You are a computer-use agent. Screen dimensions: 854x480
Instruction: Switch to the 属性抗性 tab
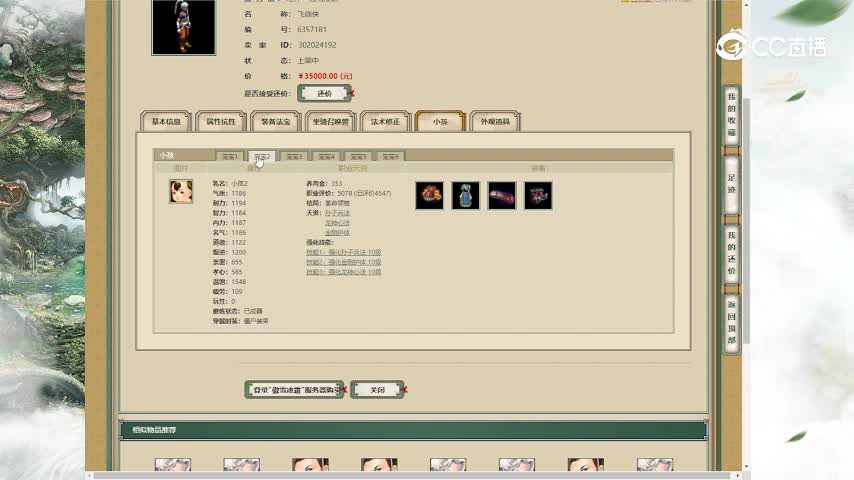point(221,122)
